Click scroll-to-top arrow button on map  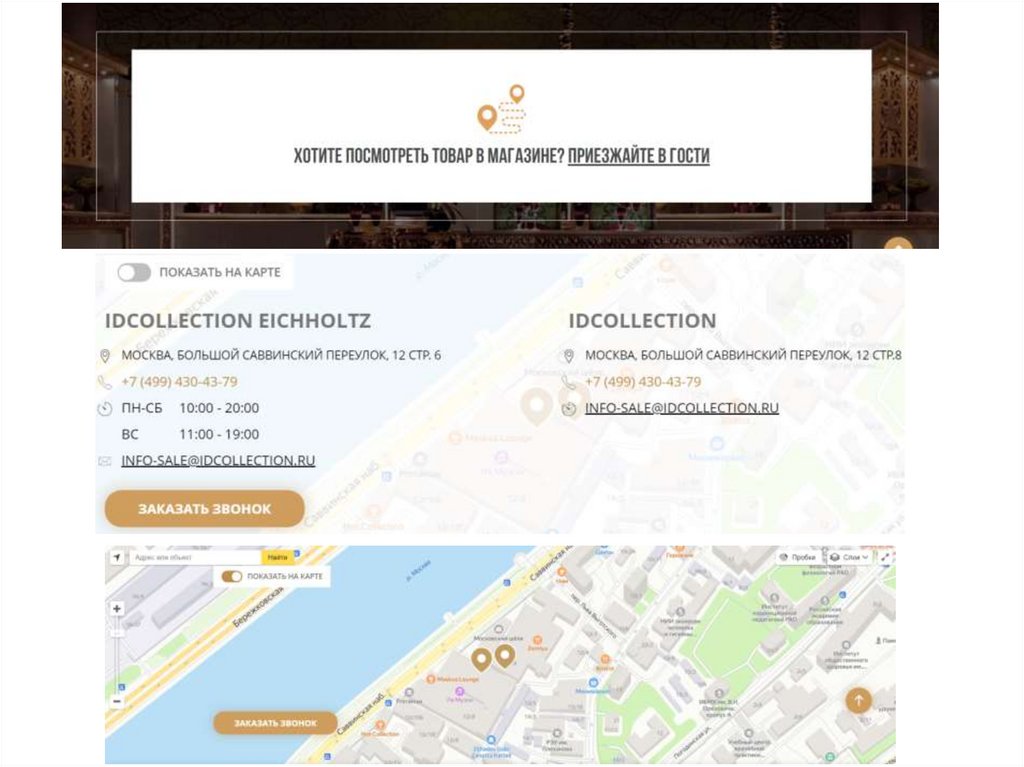click(x=859, y=700)
